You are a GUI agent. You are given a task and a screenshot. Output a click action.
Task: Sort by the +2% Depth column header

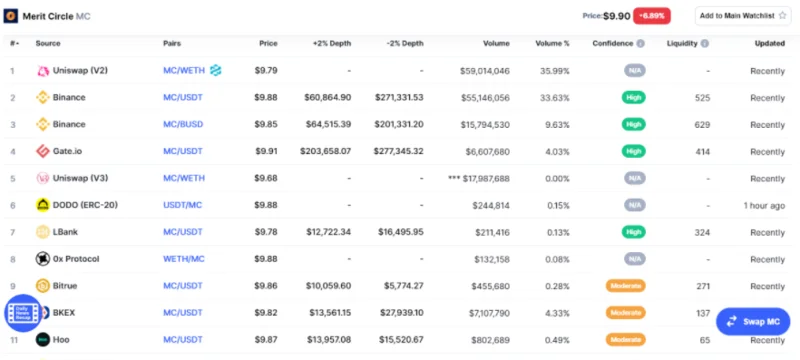[332, 44]
